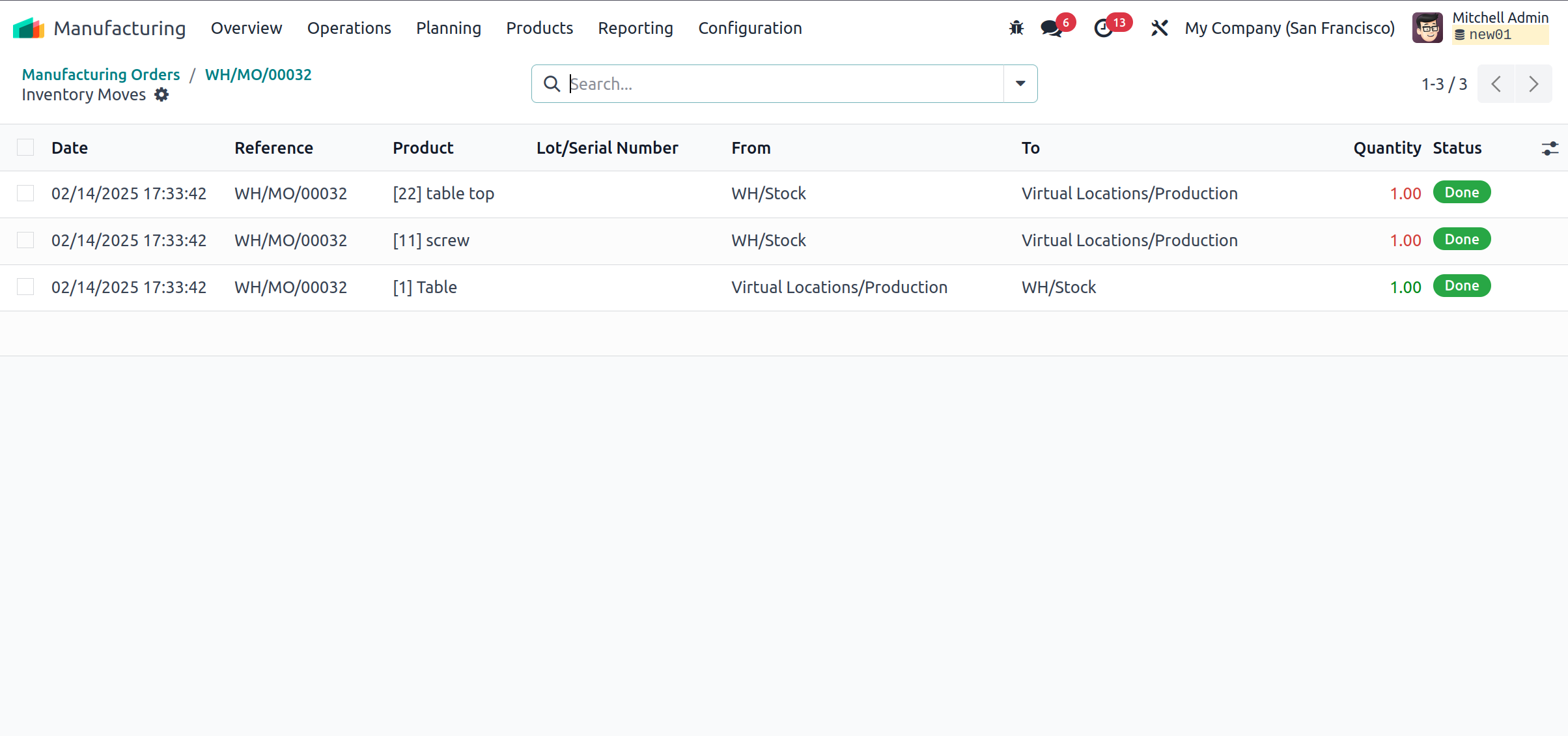Click the Inventory Moves gear icon

click(x=161, y=95)
